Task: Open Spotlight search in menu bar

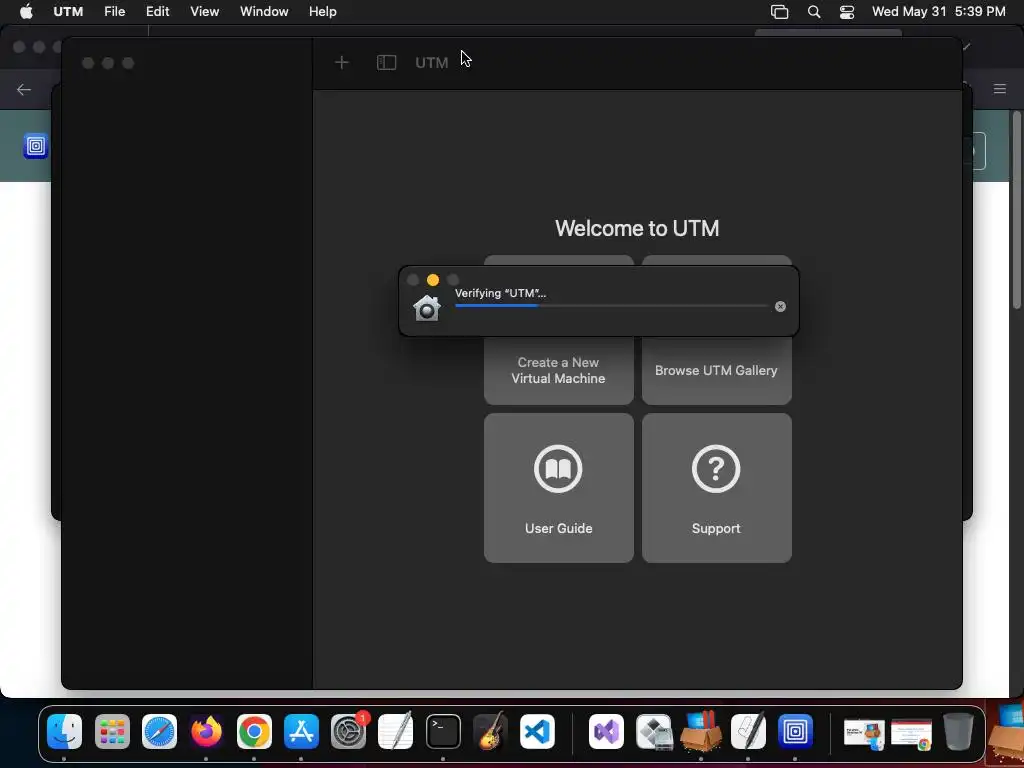Action: coord(814,12)
